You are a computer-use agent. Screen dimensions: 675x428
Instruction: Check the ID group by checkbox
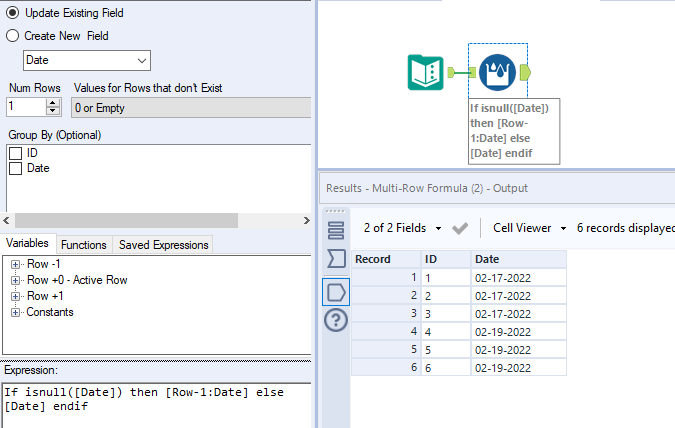[16, 153]
